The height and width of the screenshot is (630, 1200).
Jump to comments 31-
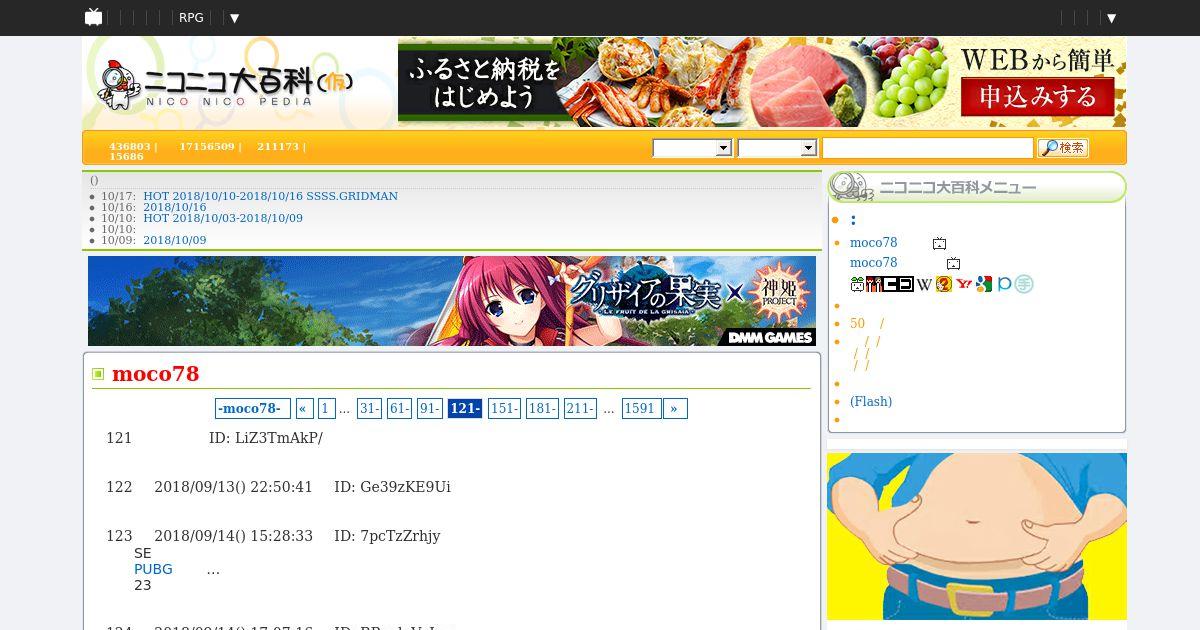[x=369, y=408]
